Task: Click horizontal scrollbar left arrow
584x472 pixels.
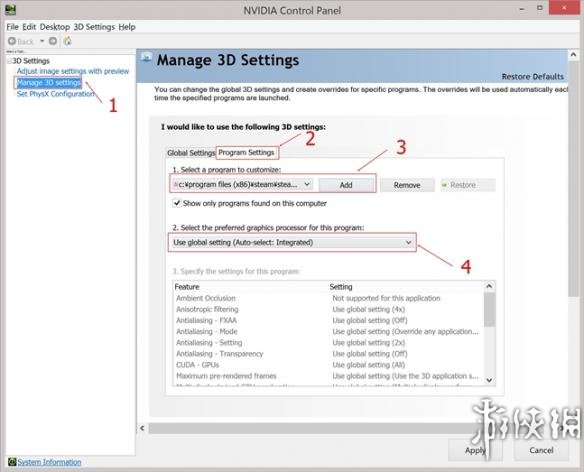Action: tap(142, 428)
